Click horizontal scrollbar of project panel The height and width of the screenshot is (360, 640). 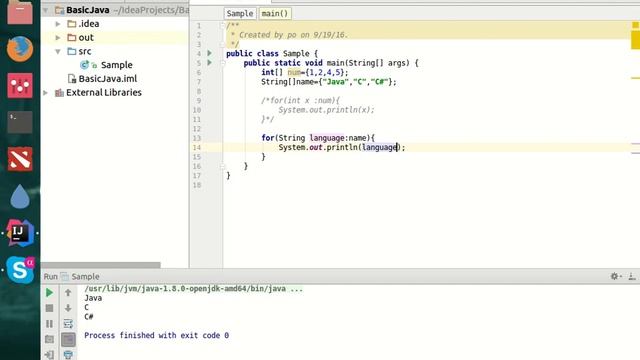(101, 265)
